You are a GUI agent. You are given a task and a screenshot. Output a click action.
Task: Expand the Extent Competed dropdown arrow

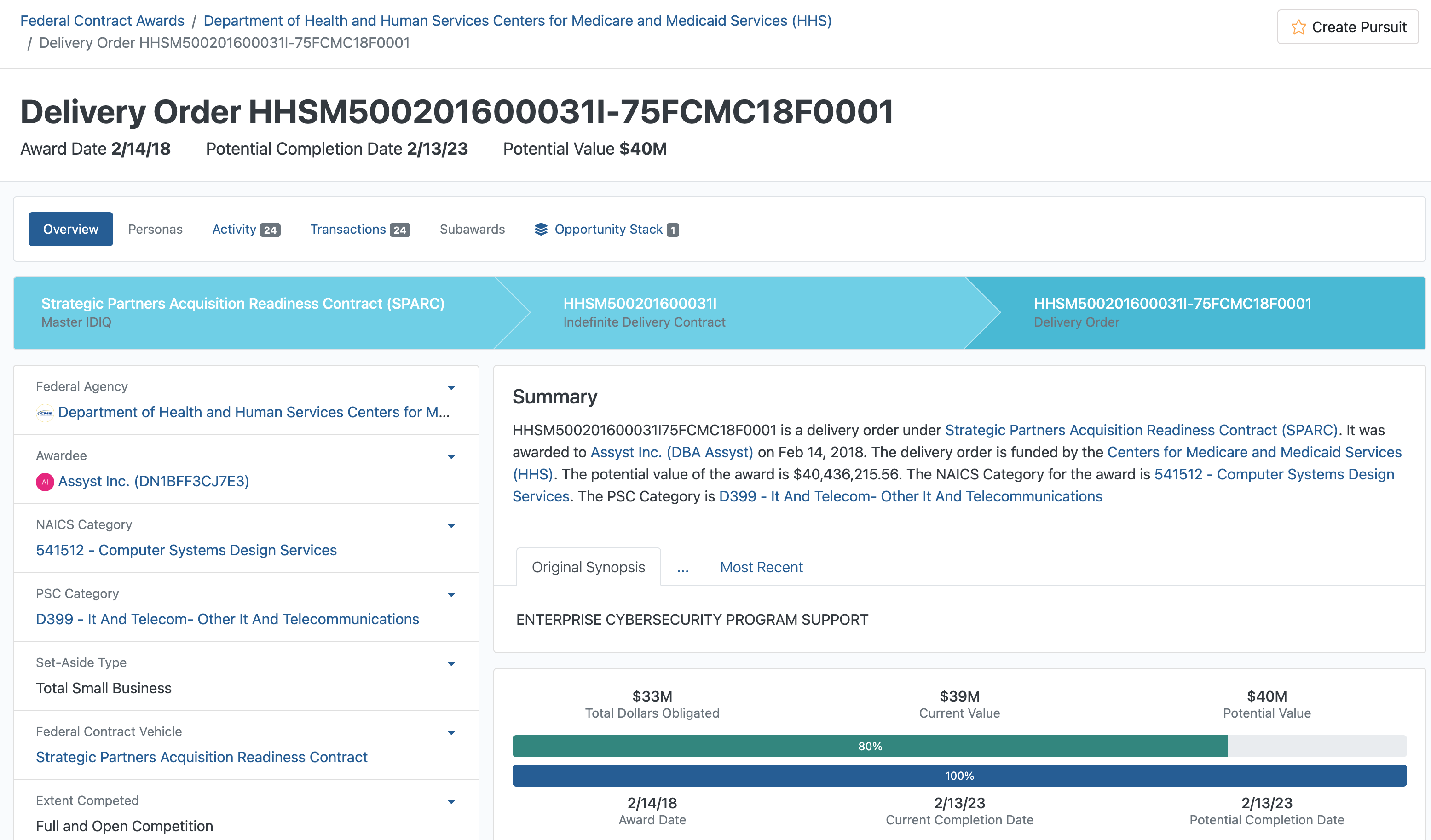tap(451, 802)
